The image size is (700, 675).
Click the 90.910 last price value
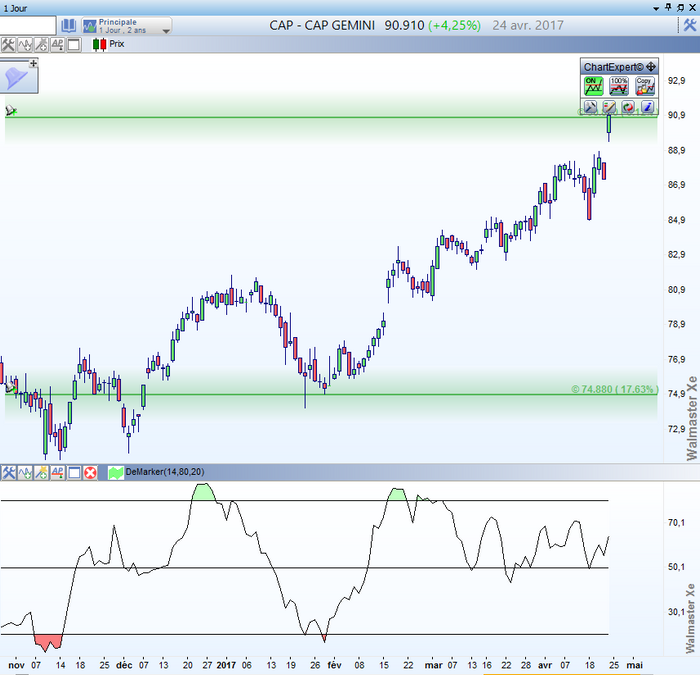[404, 25]
